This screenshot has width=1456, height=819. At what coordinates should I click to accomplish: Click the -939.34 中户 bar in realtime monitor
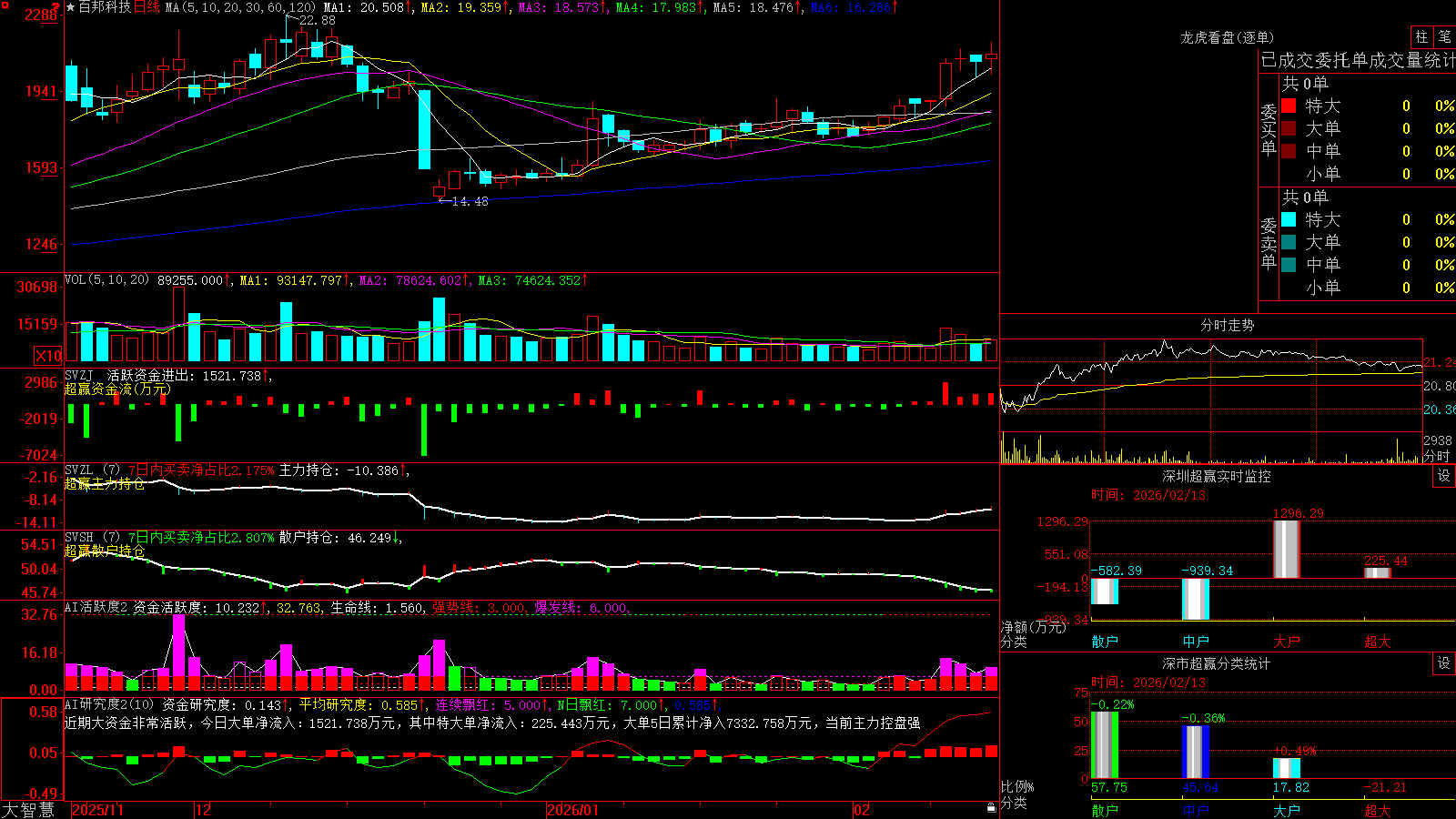[x=1195, y=599]
